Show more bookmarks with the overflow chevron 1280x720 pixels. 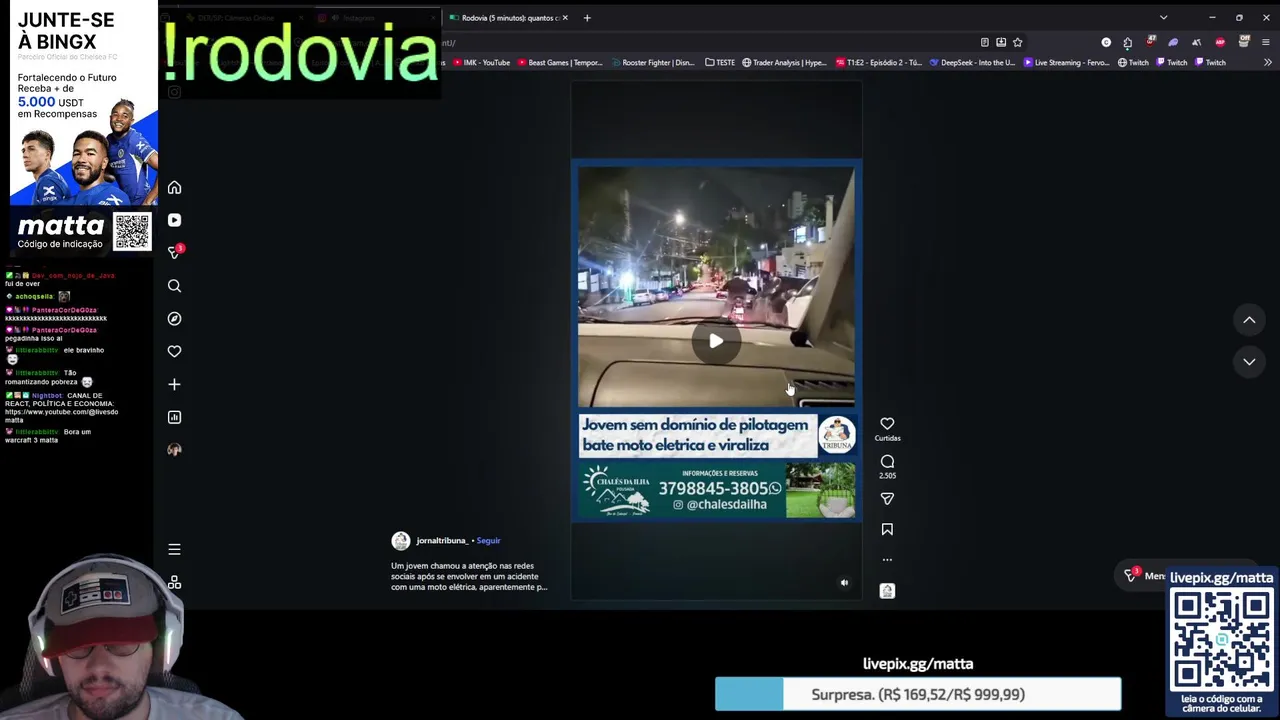click(x=1268, y=62)
